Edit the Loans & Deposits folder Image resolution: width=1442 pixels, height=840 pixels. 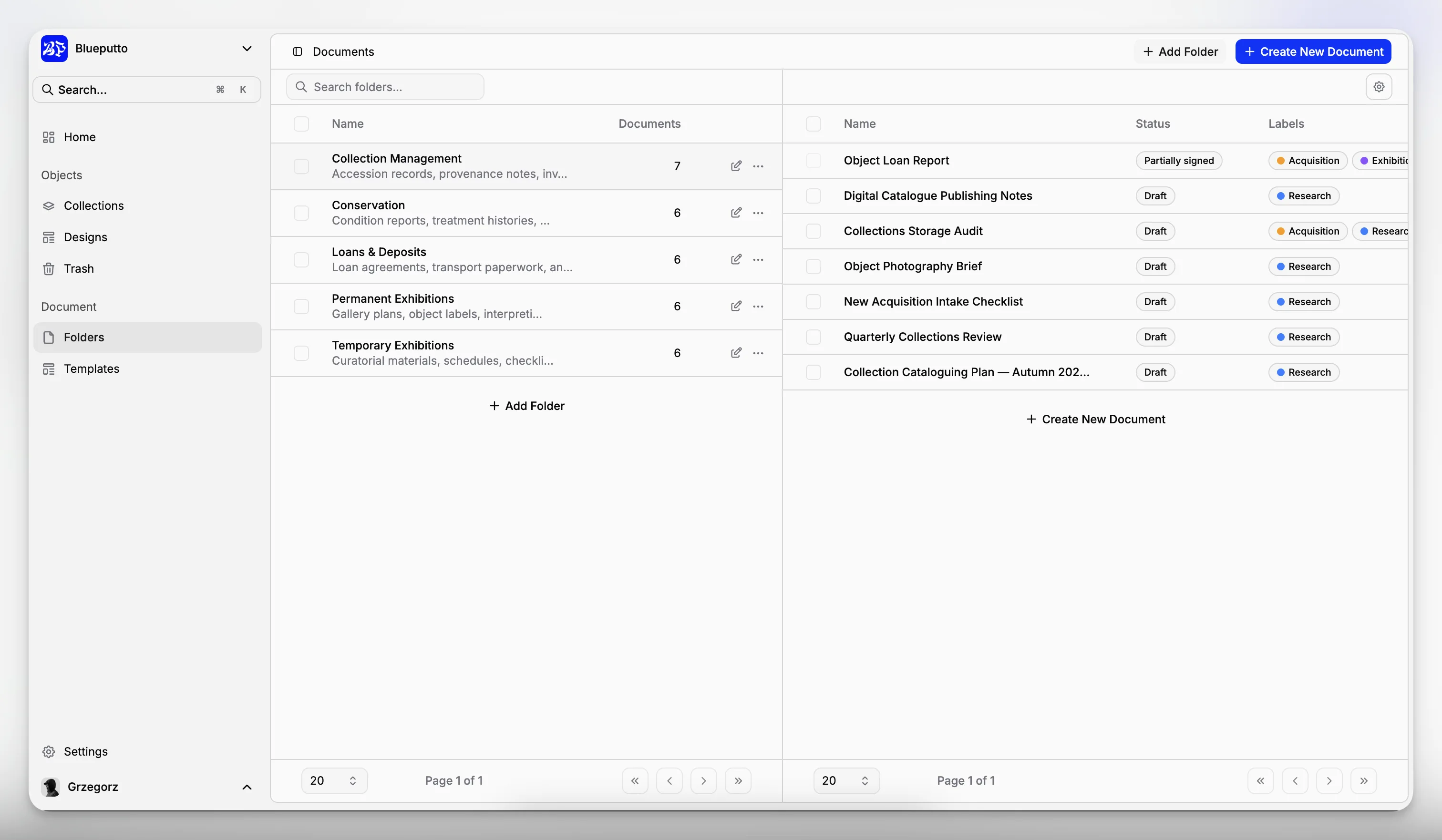point(736,260)
